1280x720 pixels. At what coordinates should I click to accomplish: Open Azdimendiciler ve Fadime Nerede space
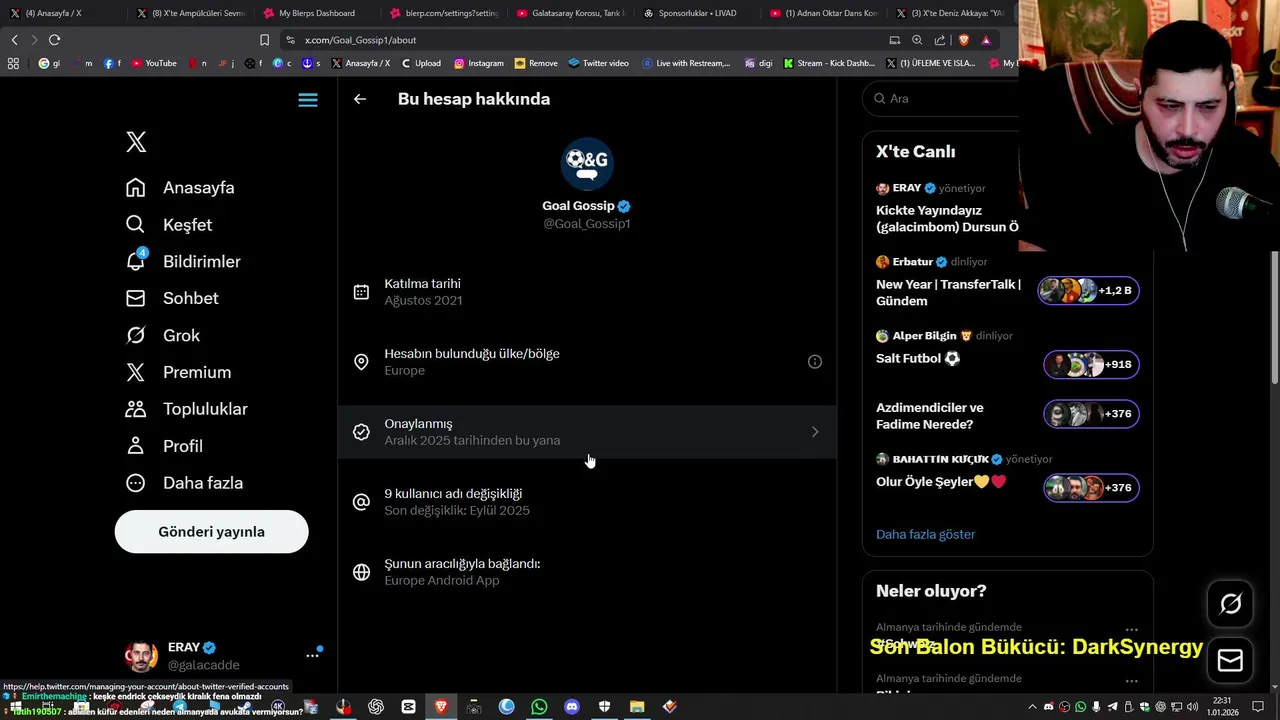(930, 416)
